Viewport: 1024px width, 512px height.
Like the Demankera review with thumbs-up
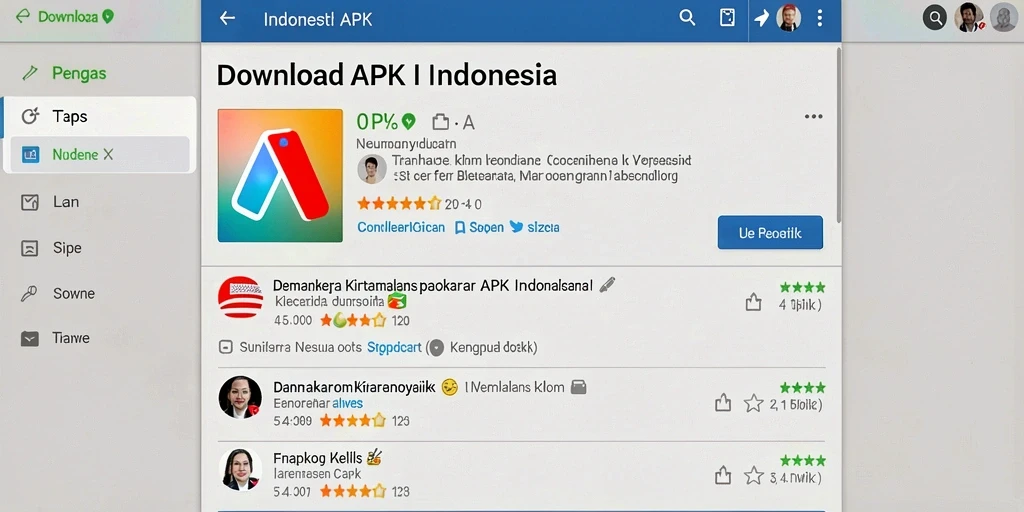pyautogui.click(x=754, y=302)
